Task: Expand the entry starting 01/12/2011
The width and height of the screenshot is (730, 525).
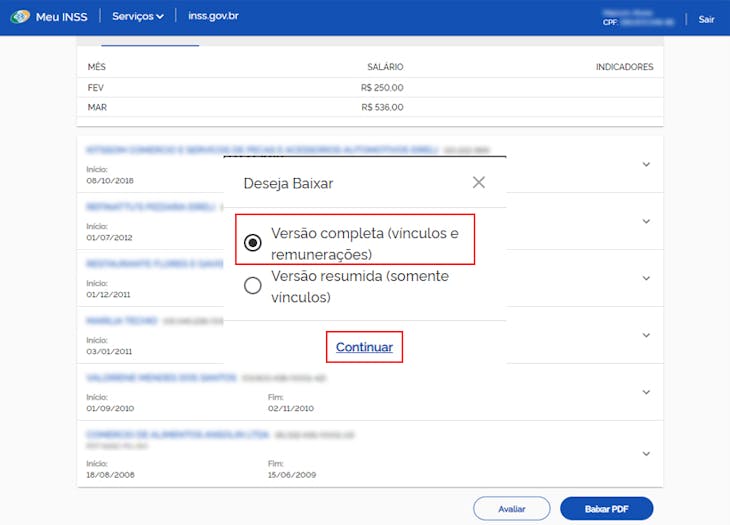Action: point(646,278)
